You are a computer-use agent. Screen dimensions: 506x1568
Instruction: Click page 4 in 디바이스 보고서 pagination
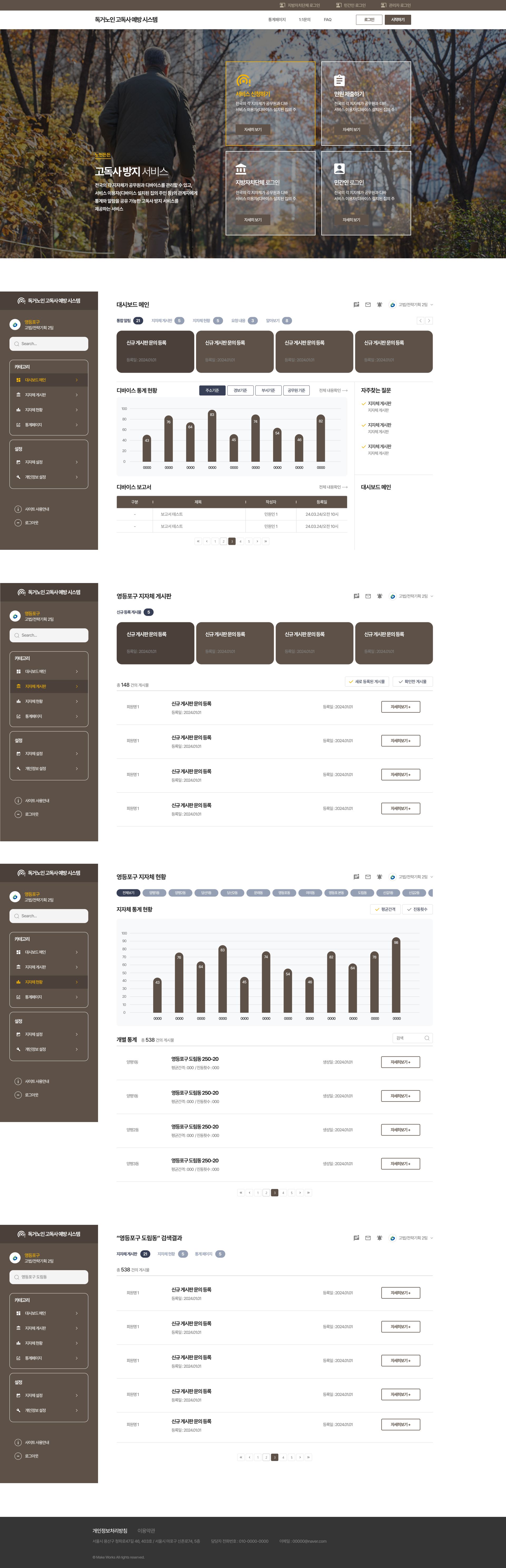tap(241, 541)
